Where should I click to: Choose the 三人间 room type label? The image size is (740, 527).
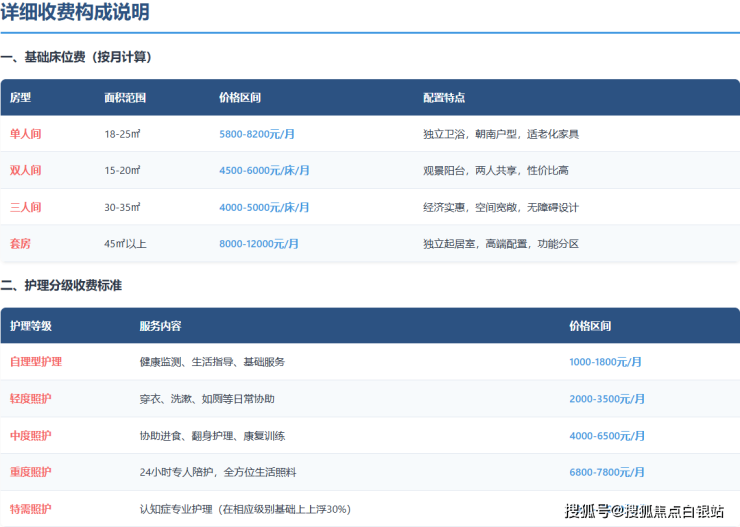(x=26, y=208)
